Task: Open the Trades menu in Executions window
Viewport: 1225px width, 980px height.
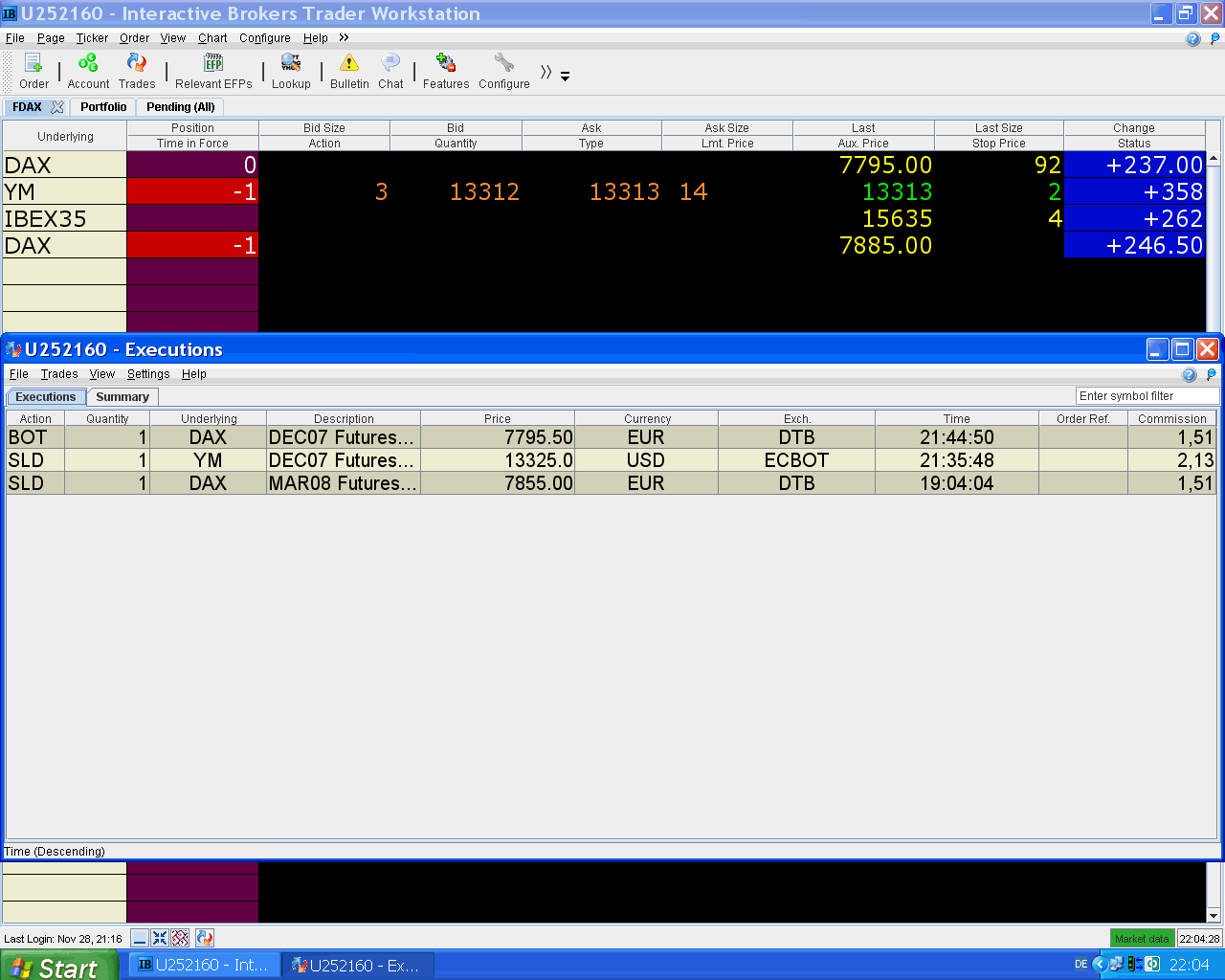Action: [59, 374]
